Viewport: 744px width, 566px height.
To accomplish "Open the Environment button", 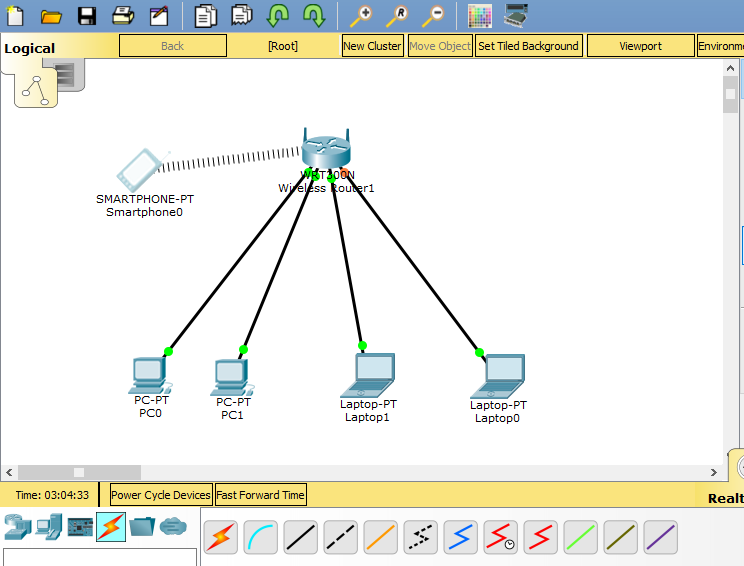I will coord(720,46).
